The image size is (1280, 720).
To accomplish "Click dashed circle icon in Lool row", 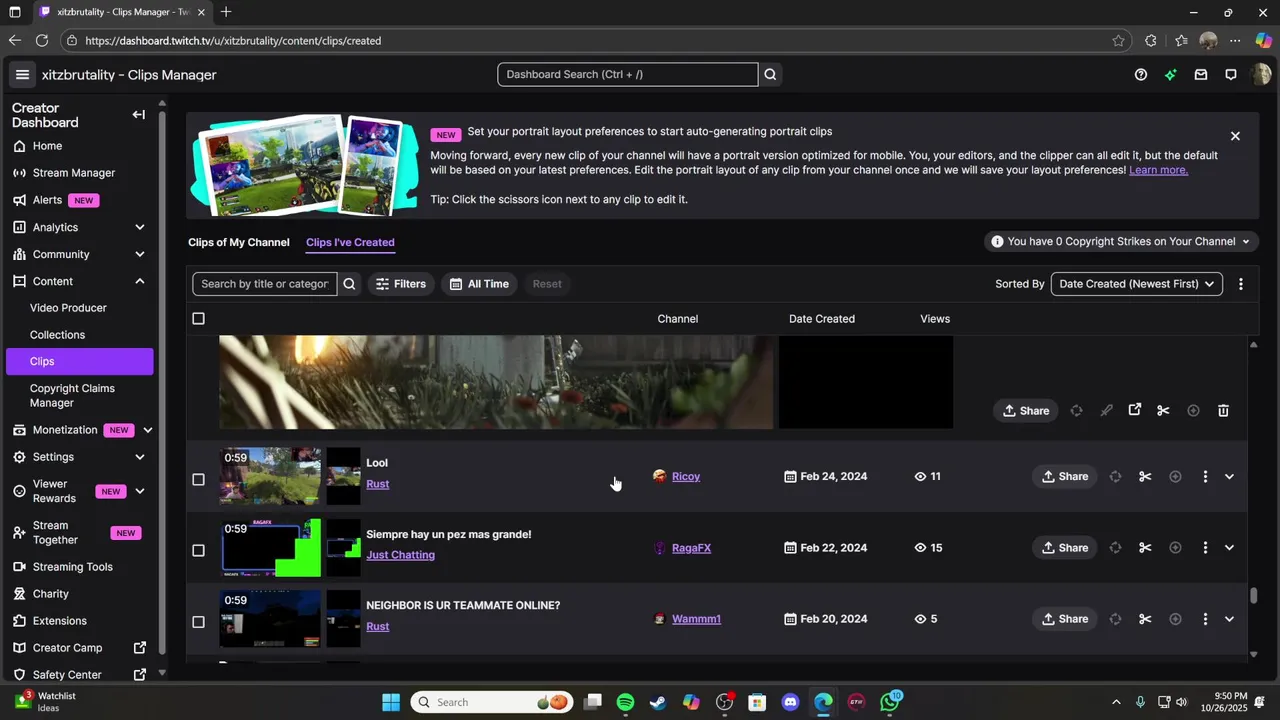I will tap(1115, 477).
